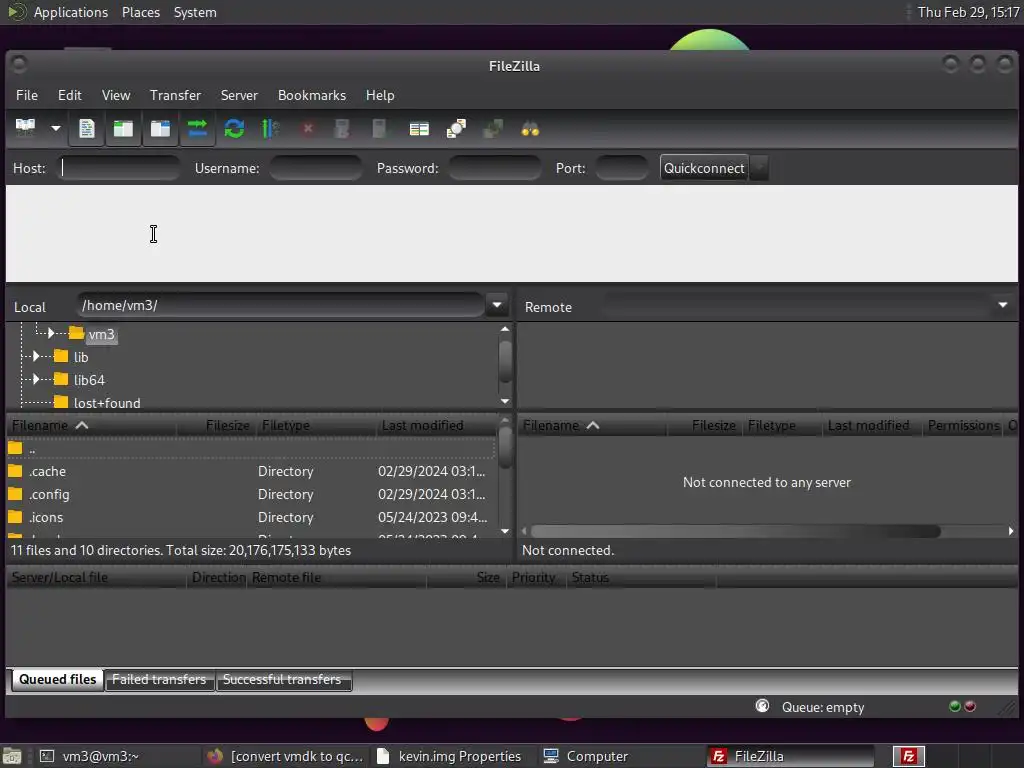Switch to Successful transfers tab
The width and height of the screenshot is (1024, 768).
(x=282, y=680)
